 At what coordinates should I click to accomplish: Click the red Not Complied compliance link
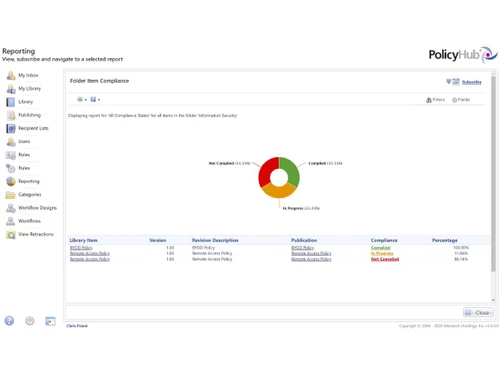pos(385,259)
